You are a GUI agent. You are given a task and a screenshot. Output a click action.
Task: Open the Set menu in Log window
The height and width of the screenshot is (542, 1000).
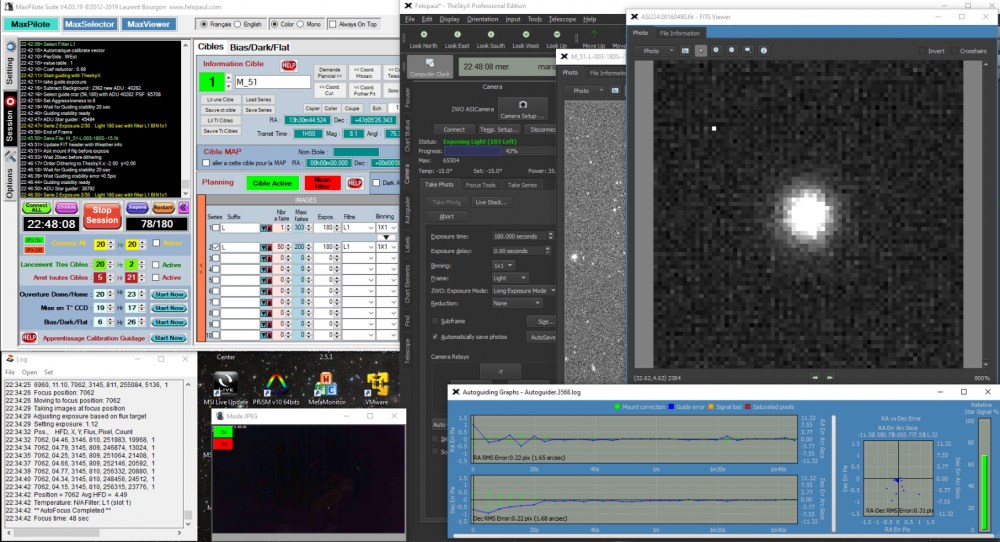[48, 372]
